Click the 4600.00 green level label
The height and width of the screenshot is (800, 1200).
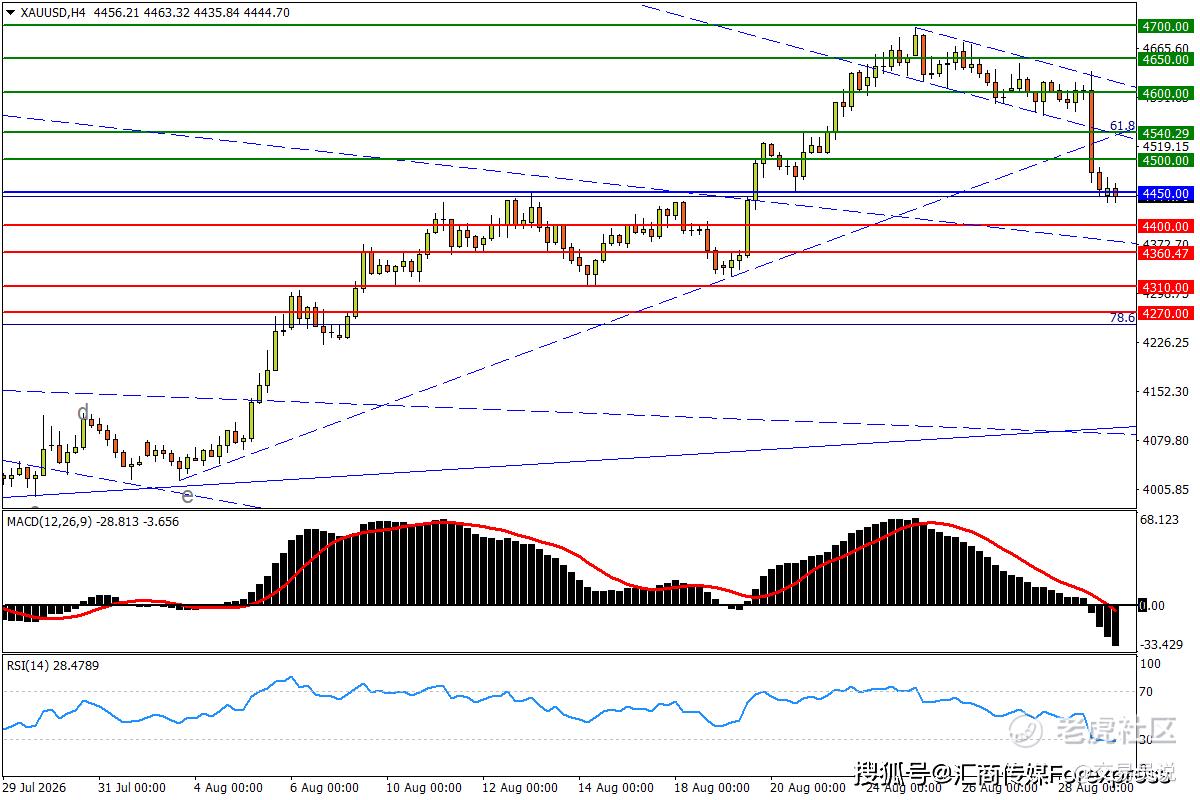[1165, 94]
